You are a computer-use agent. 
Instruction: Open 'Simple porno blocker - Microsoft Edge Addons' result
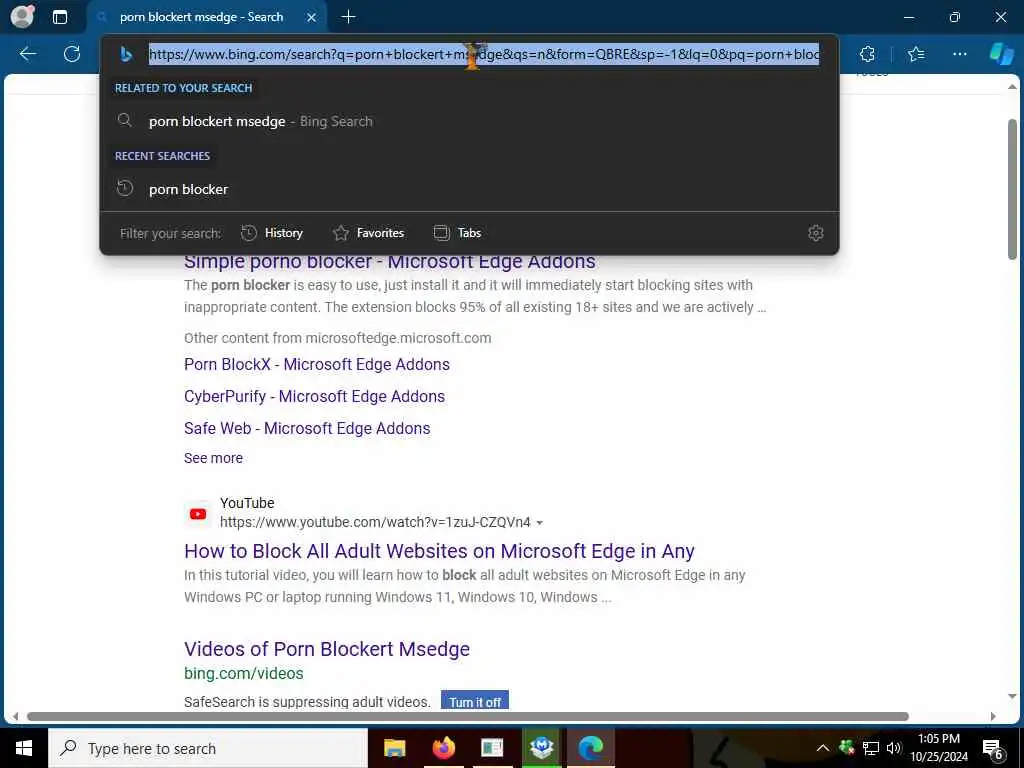(x=390, y=261)
